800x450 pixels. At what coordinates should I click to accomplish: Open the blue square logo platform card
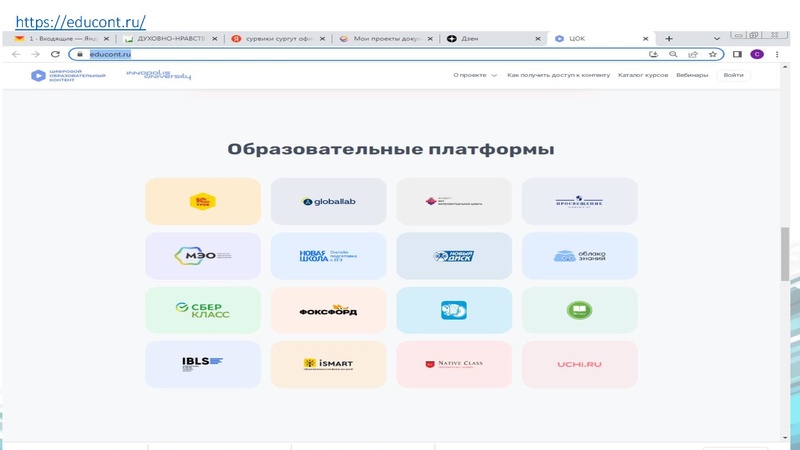pos(454,310)
